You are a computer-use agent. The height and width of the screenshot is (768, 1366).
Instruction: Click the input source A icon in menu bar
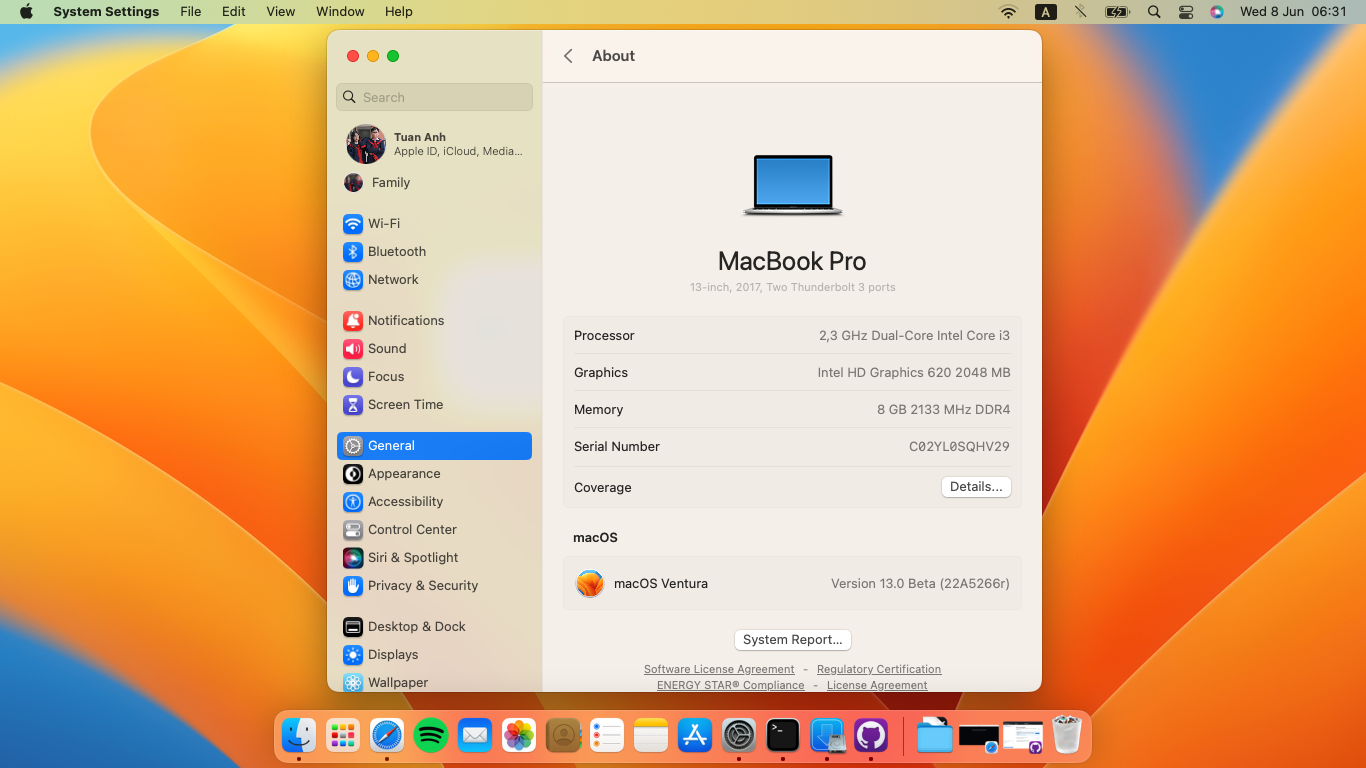click(1045, 12)
